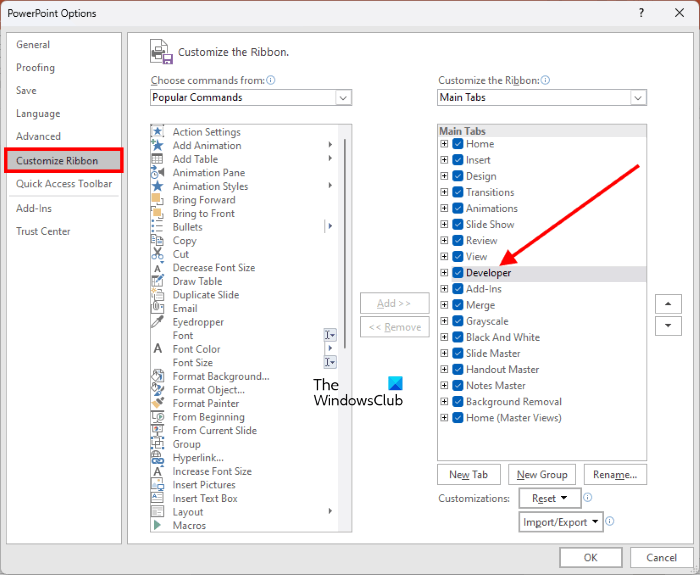This screenshot has width=700, height=575.
Task: Click the New Tab button
Action: [469, 475]
